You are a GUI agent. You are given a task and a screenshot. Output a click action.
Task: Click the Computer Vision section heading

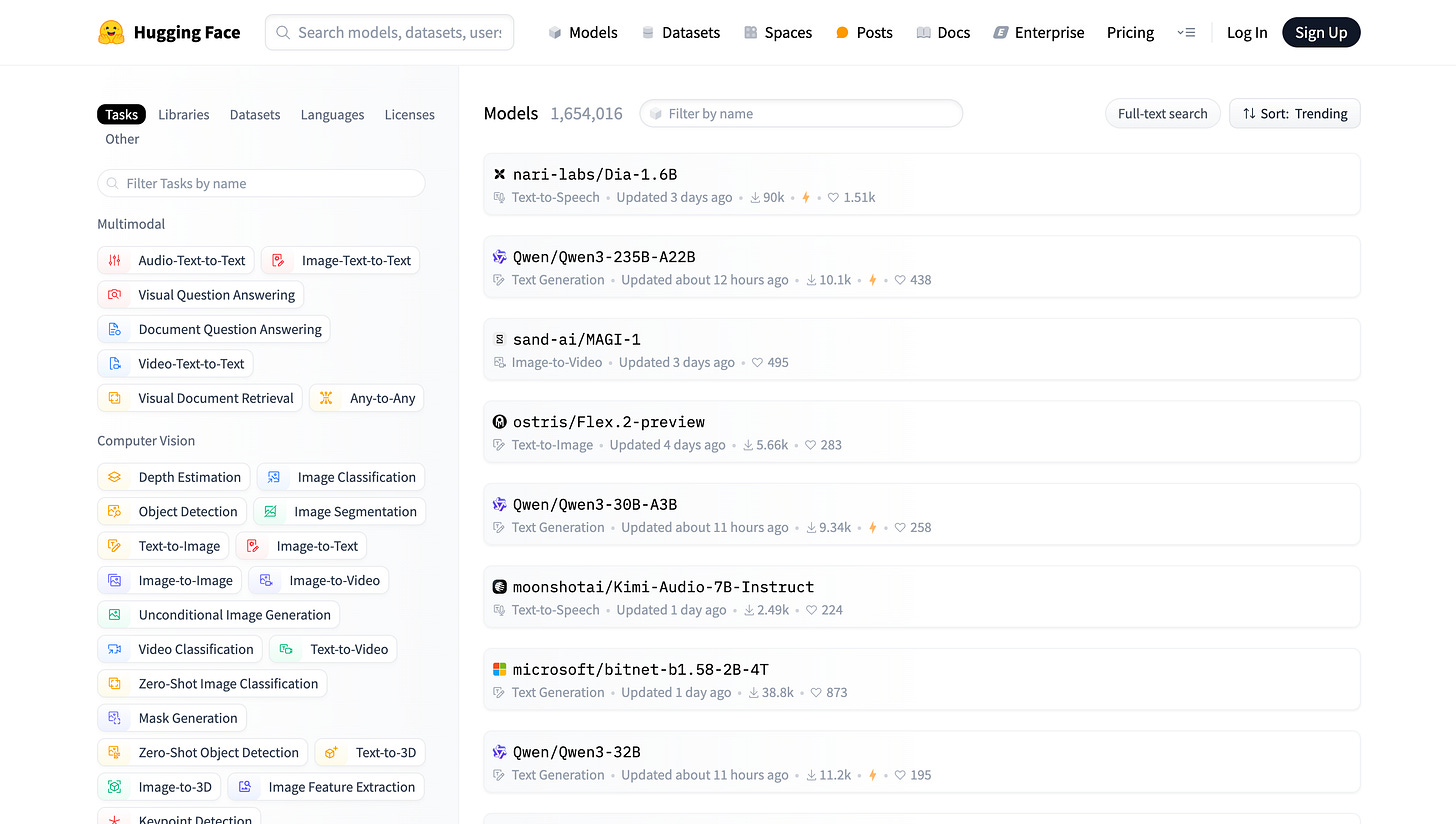[146, 441]
